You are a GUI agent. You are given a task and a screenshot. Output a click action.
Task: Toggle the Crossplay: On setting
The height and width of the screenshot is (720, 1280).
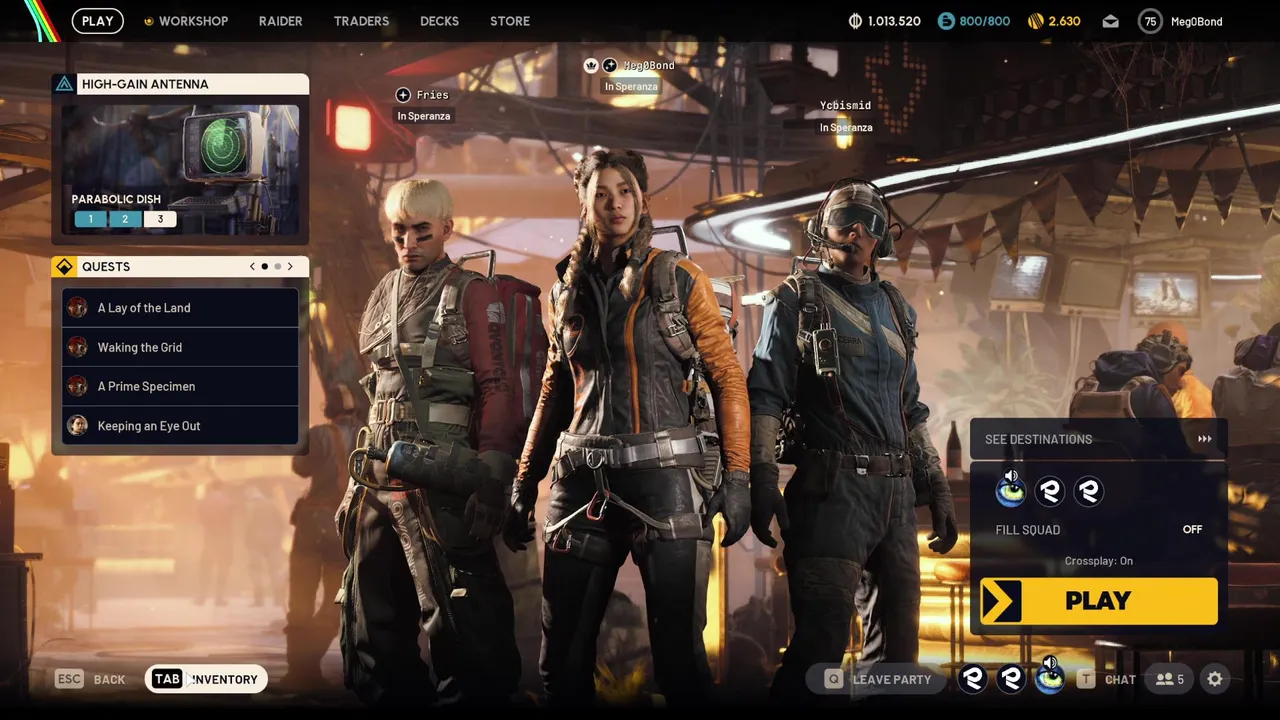1098,561
